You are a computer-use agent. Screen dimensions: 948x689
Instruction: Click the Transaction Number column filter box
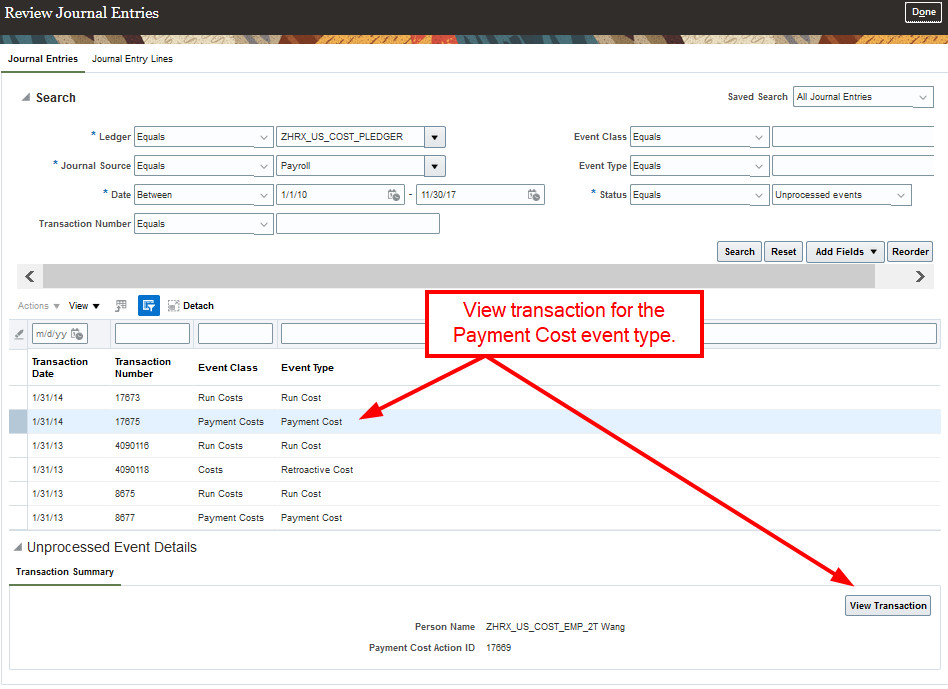(x=152, y=334)
